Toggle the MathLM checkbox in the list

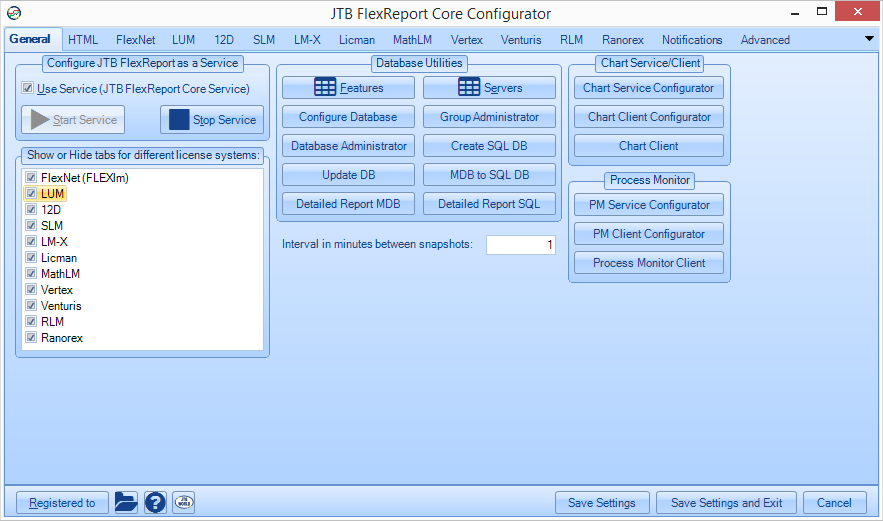pyautogui.click(x=32, y=274)
